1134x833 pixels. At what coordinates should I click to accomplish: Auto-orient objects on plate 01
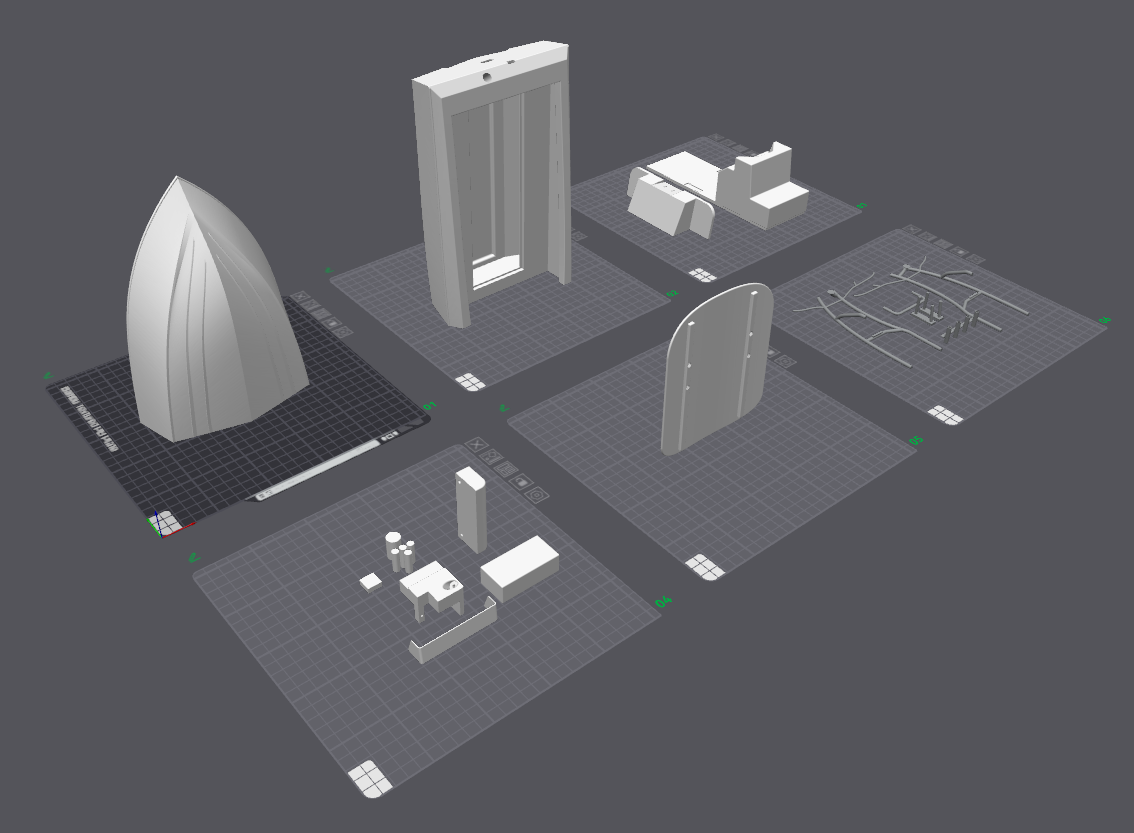tap(311, 304)
